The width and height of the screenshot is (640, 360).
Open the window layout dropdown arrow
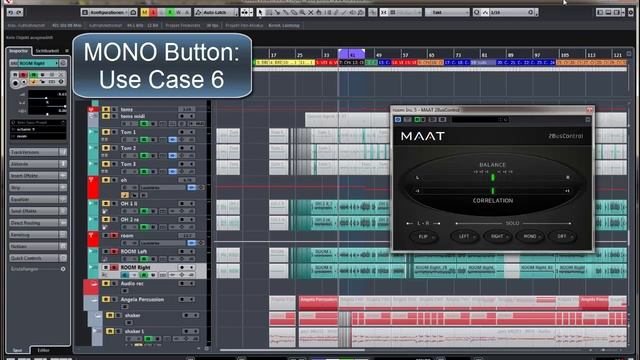point(623,13)
